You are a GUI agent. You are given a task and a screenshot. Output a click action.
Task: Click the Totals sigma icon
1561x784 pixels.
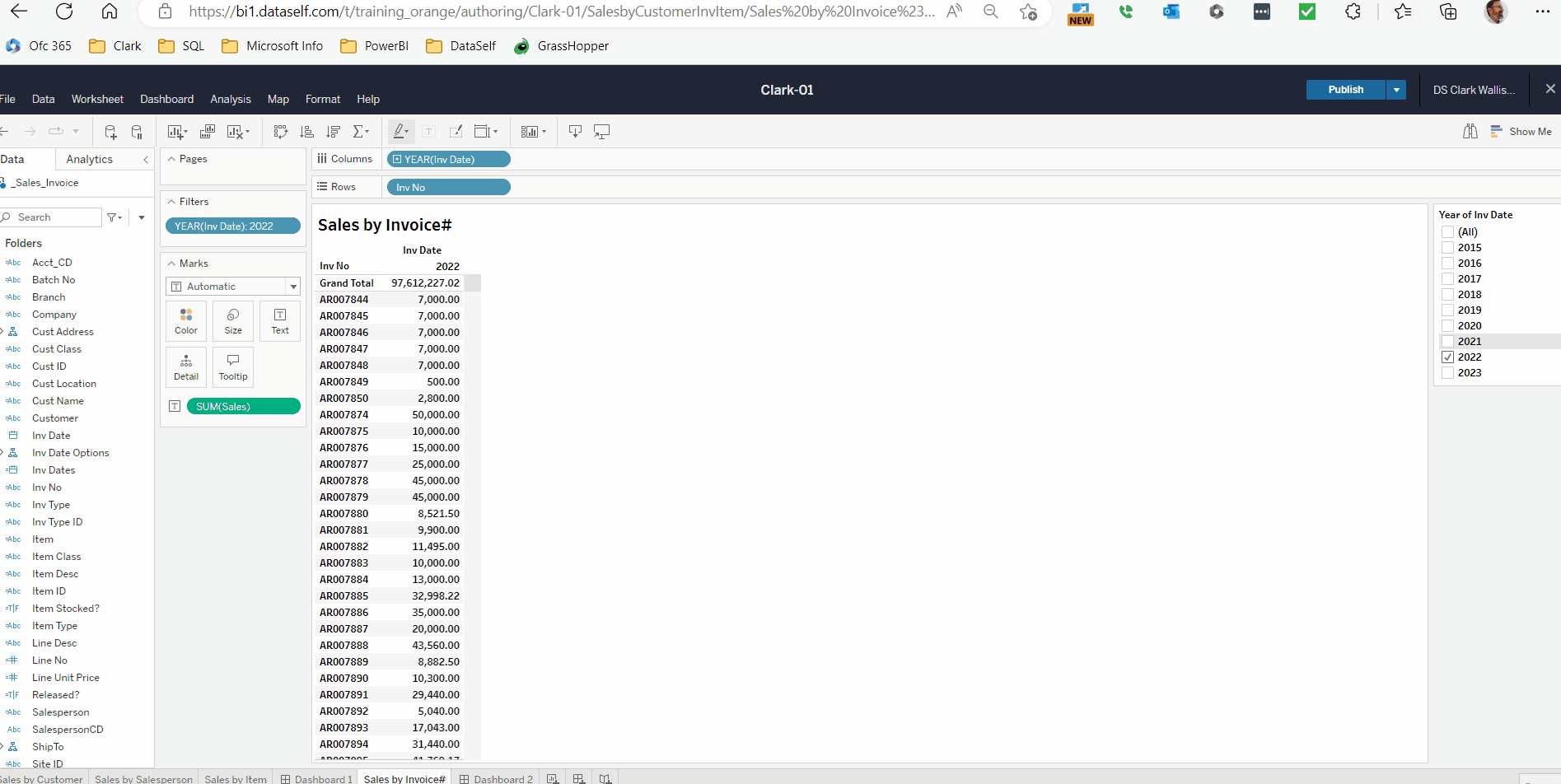point(360,132)
